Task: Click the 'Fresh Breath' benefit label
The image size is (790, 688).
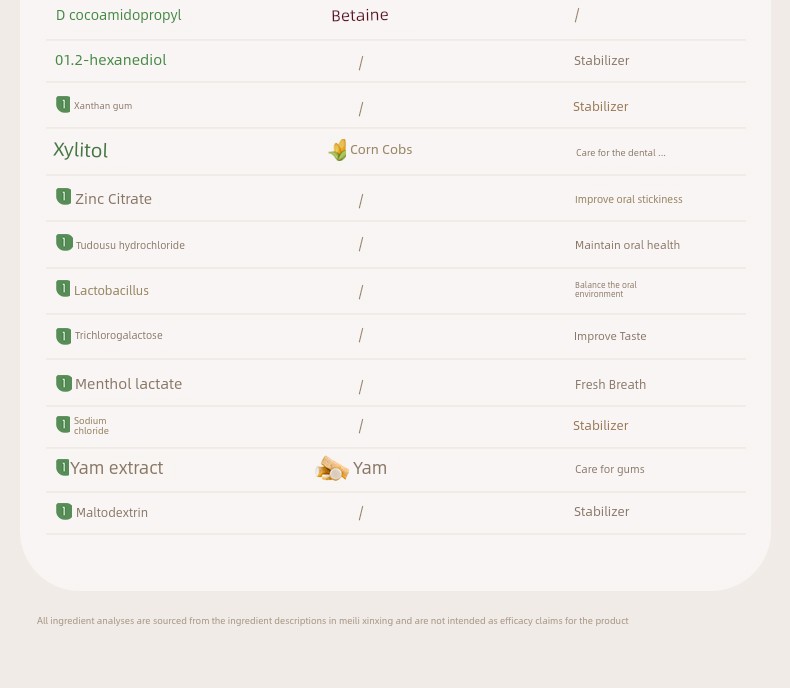Action: (610, 385)
